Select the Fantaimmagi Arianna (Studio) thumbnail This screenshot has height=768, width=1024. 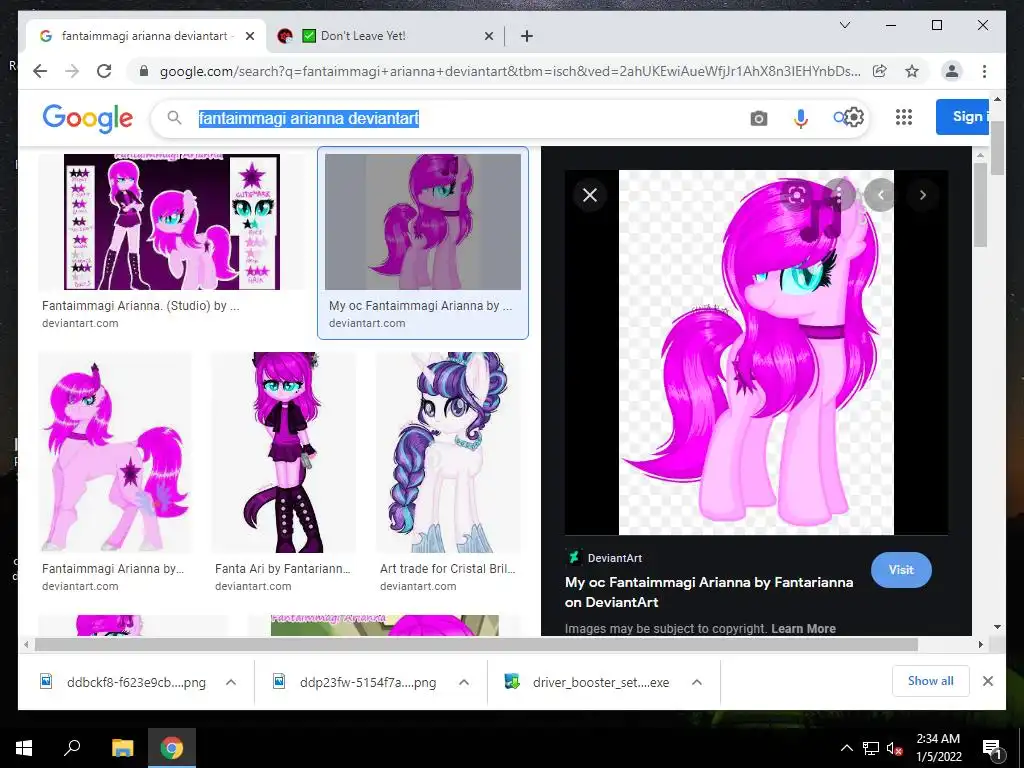171,221
